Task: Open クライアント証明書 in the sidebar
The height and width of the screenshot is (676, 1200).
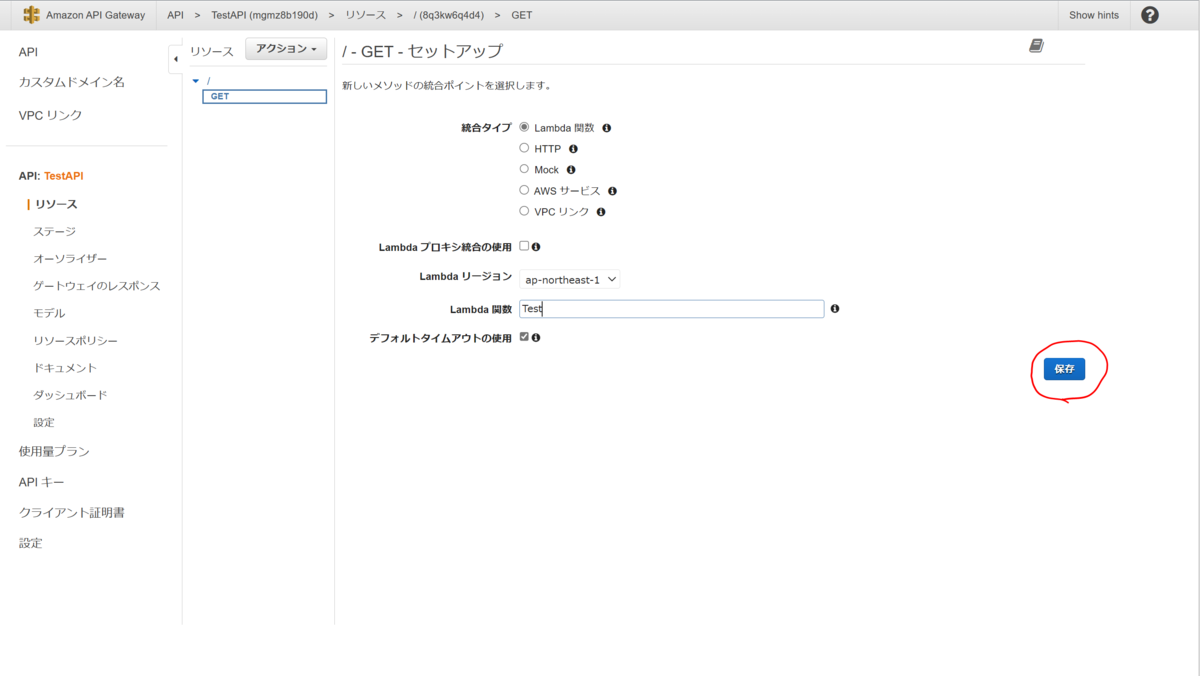Action: click(72, 513)
